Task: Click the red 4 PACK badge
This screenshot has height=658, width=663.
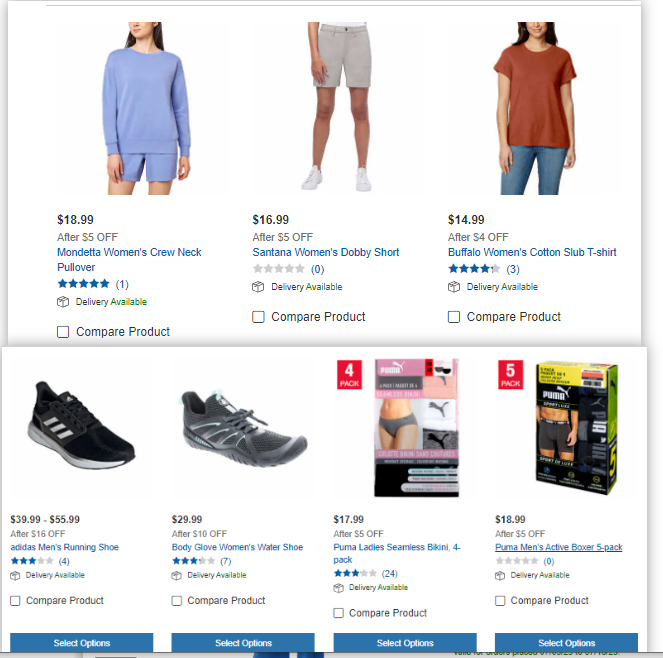Action: [349, 375]
